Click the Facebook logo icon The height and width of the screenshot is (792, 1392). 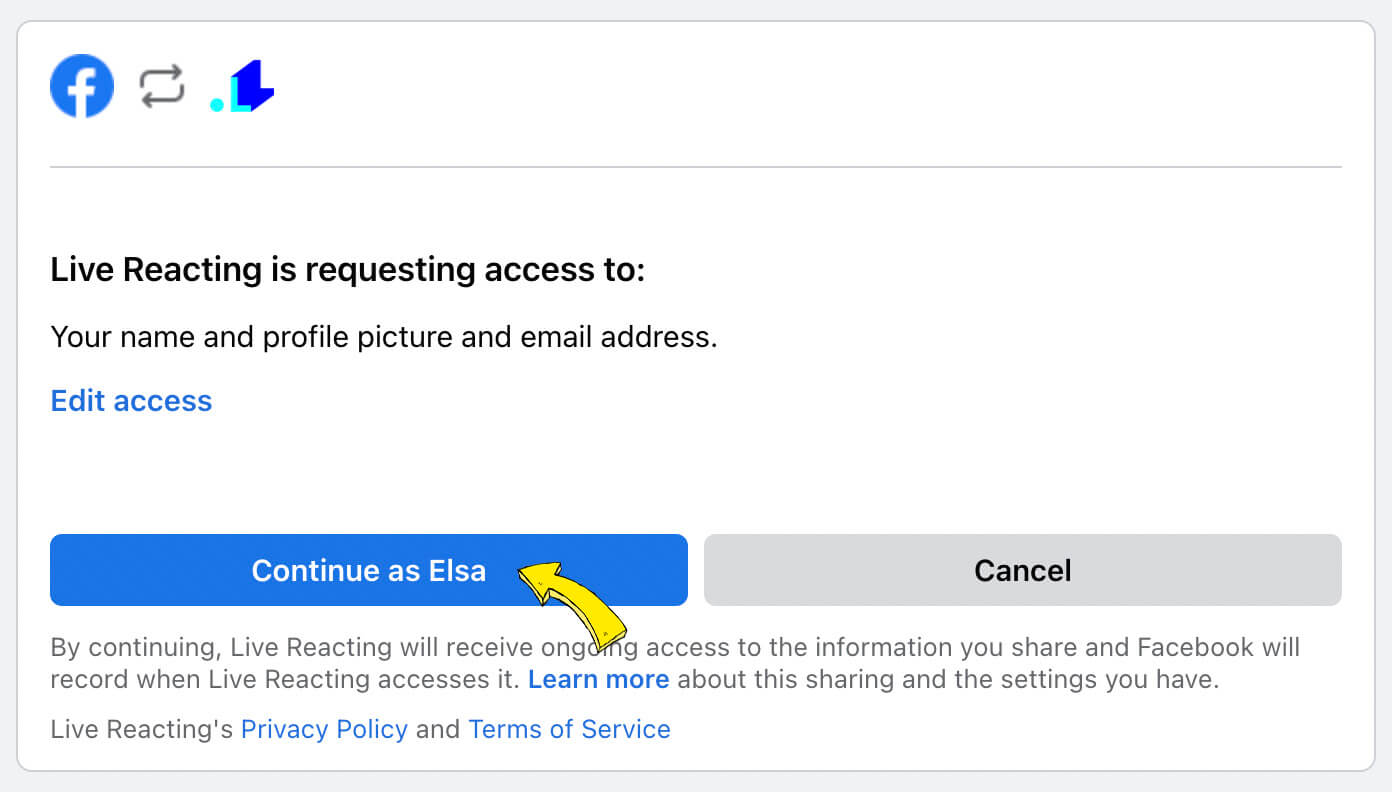[x=82, y=86]
